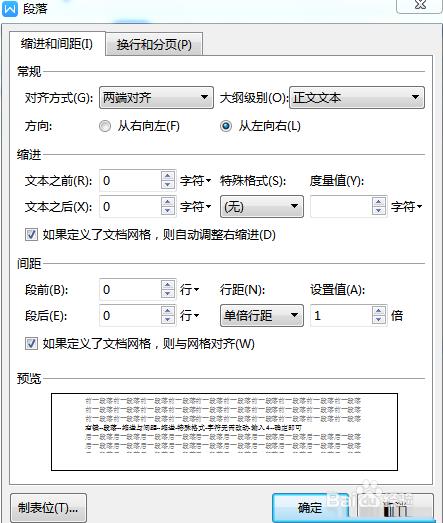Open the 对齐方式 dropdown showing 两端对齐
Screen dimensions: 443x523
point(156,97)
